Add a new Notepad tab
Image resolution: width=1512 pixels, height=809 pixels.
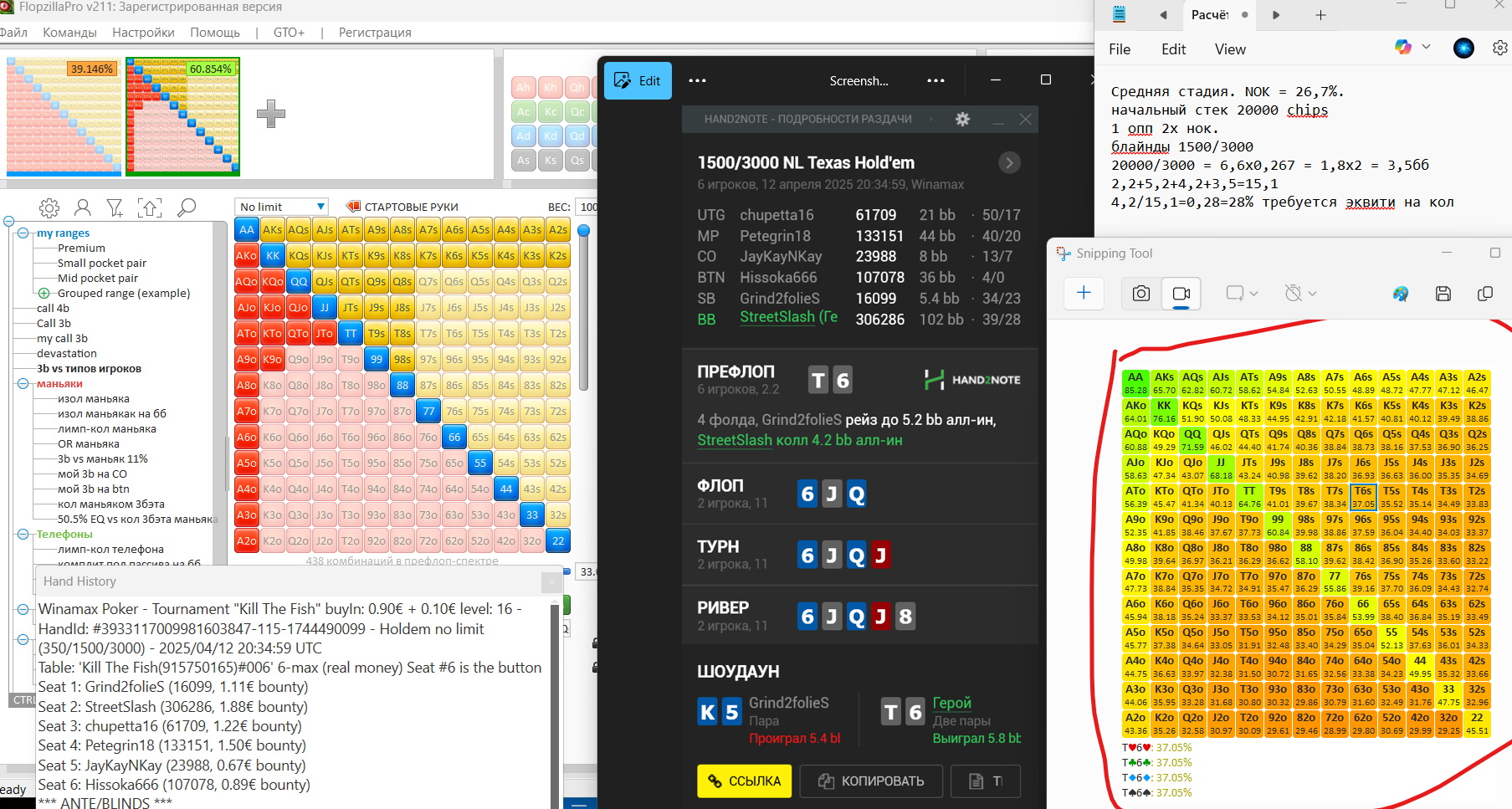click(1320, 15)
